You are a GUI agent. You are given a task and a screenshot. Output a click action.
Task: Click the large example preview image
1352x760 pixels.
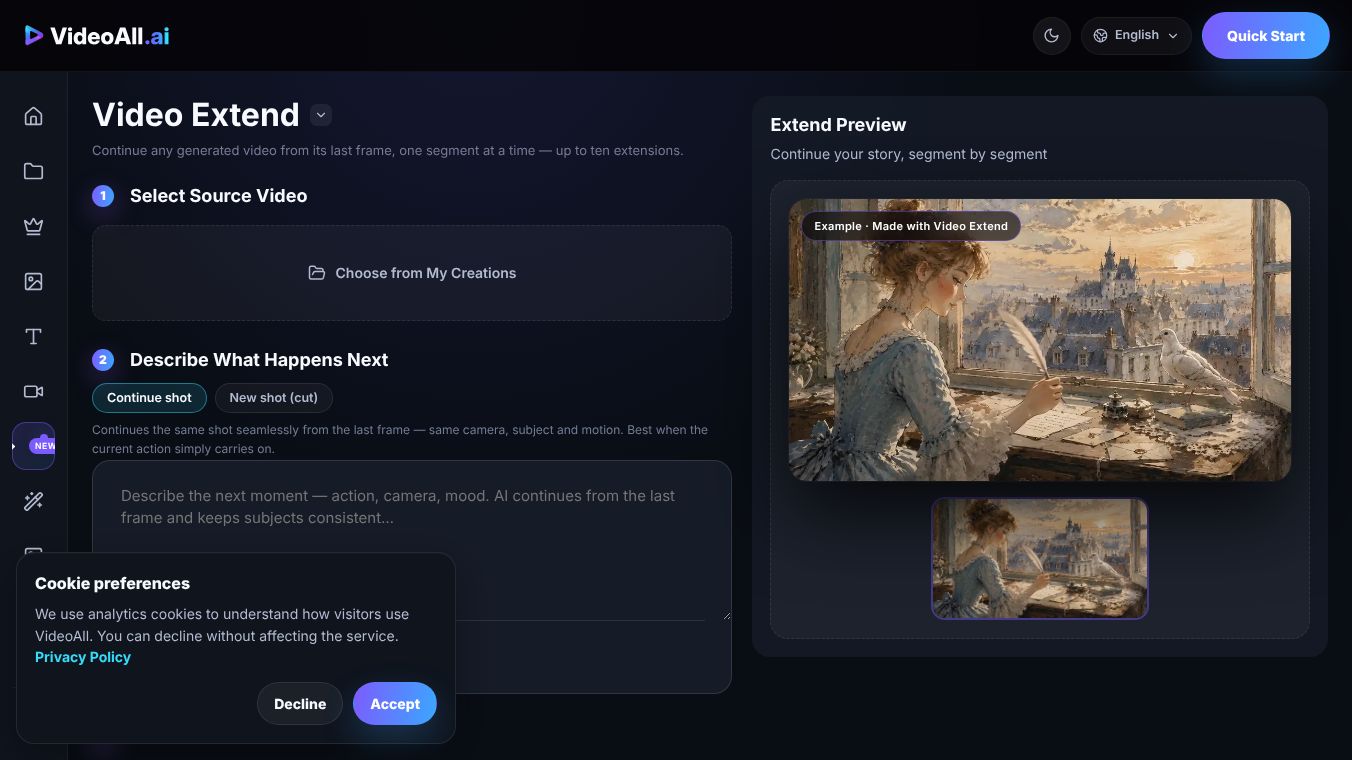(x=1040, y=340)
